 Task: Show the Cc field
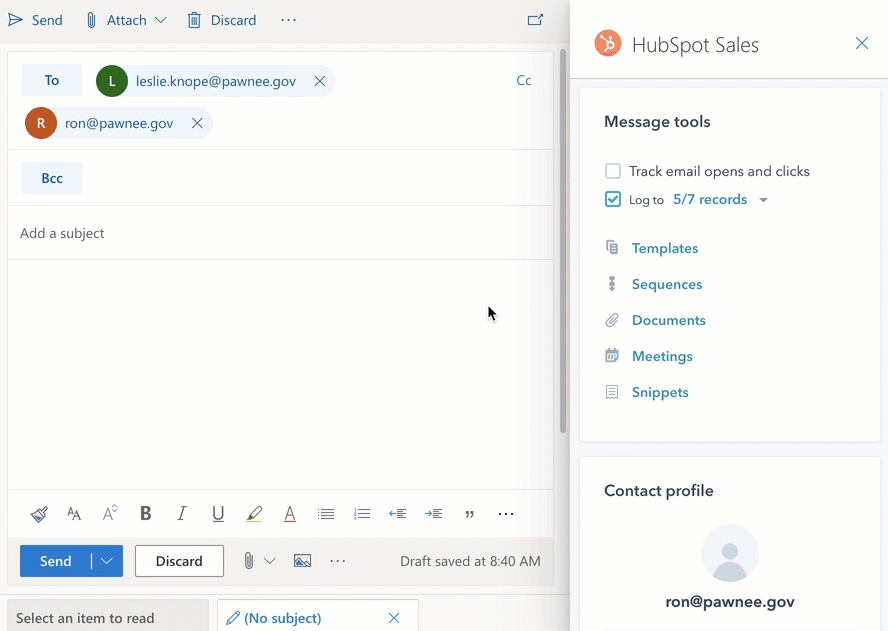point(524,80)
